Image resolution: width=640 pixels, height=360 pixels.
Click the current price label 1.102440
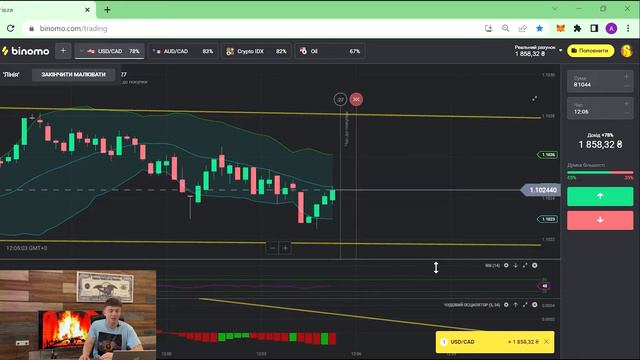[x=542, y=190]
